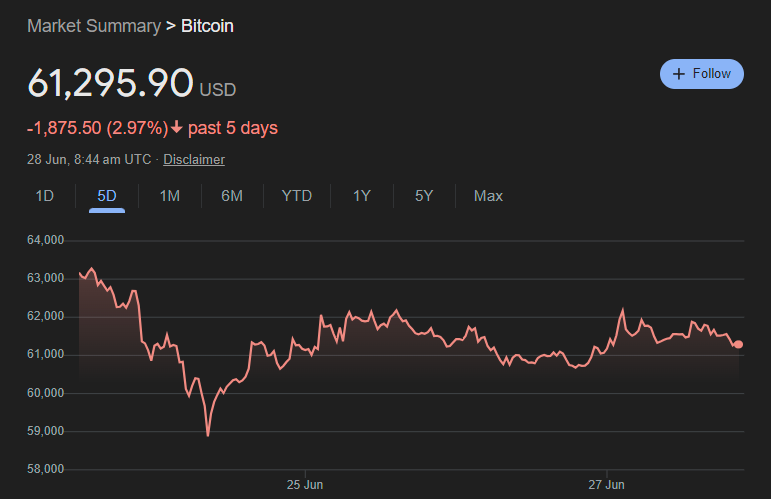Click the chart's current price endpoint dot
Viewport: 771px width, 499px height.
[738, 344]
